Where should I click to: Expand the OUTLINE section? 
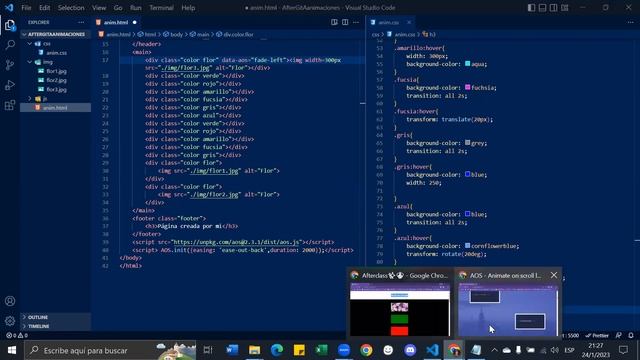tap(55, 317)
